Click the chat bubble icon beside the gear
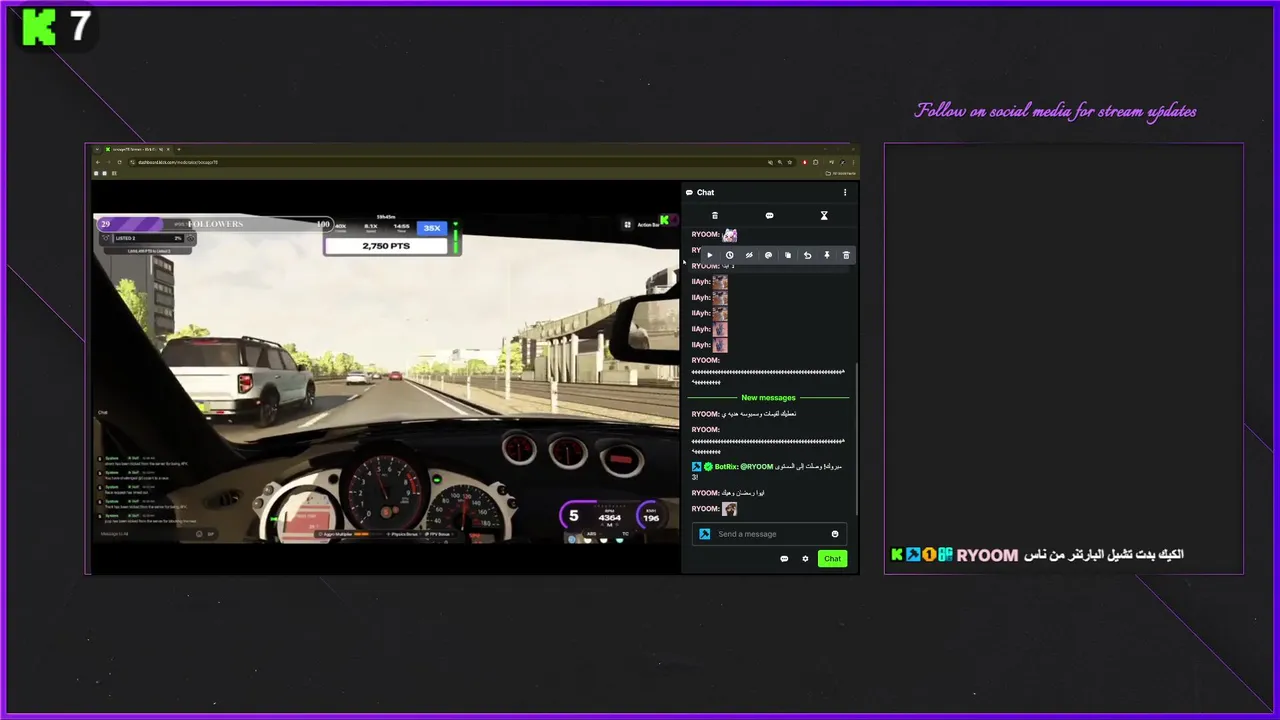The height and width of the screenshot is (720, 1280). [x=784, y=559]
